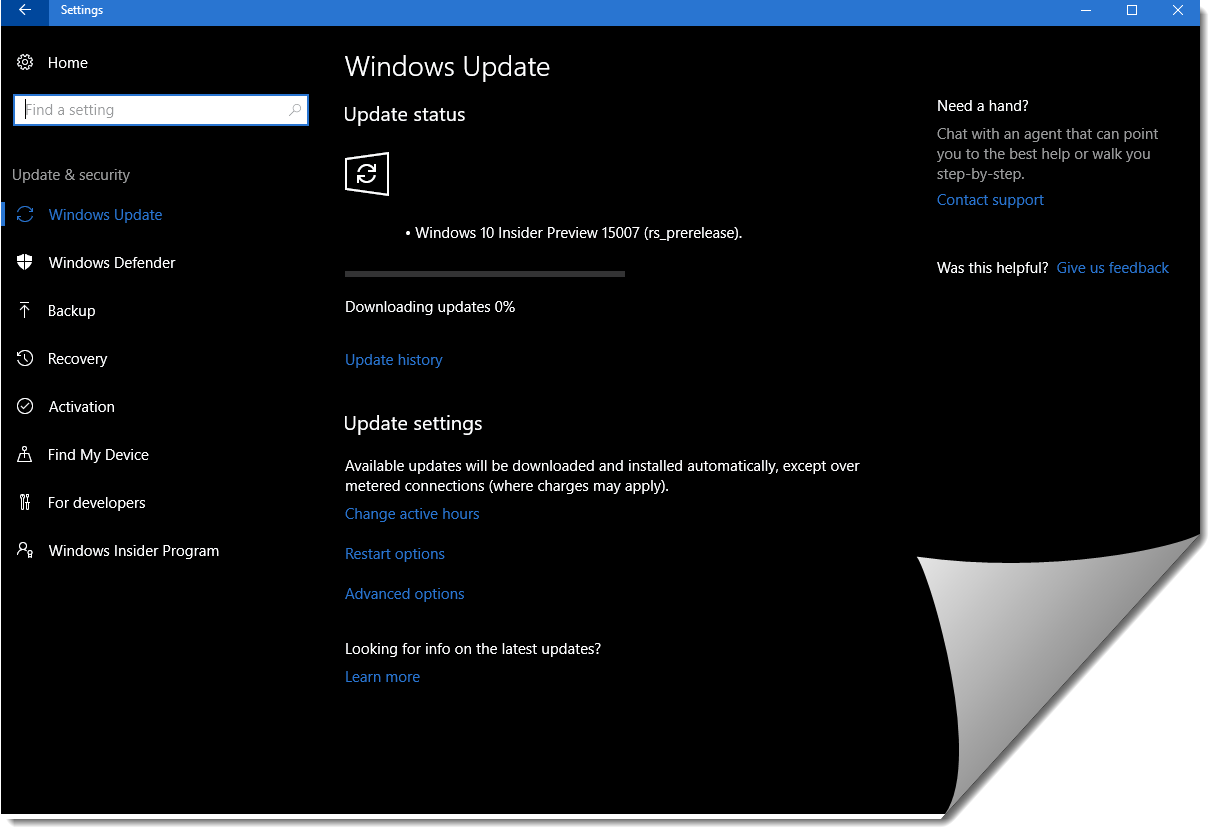This screenshot has height=834, width=1215.
Task: Open the Recovery section
Action: click(78, 359)
